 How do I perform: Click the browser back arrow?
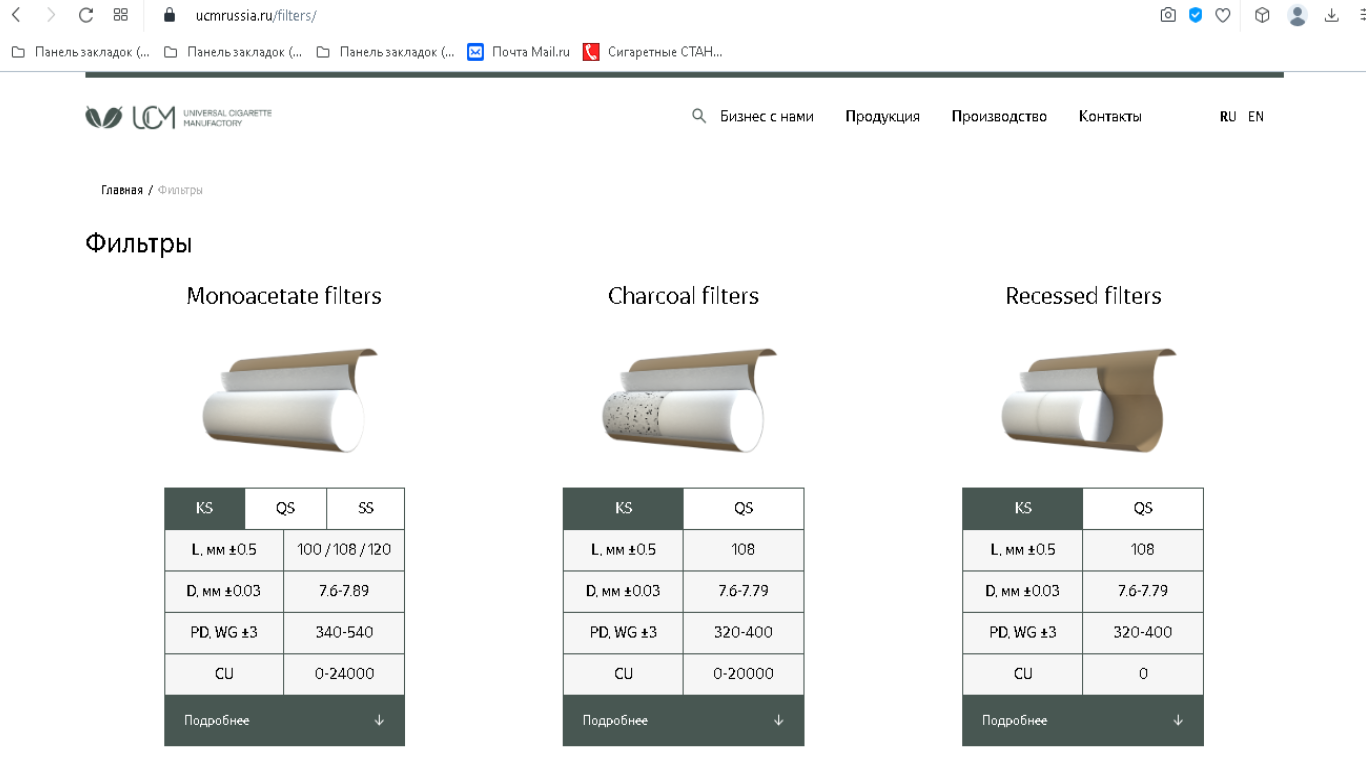[16, 15]
